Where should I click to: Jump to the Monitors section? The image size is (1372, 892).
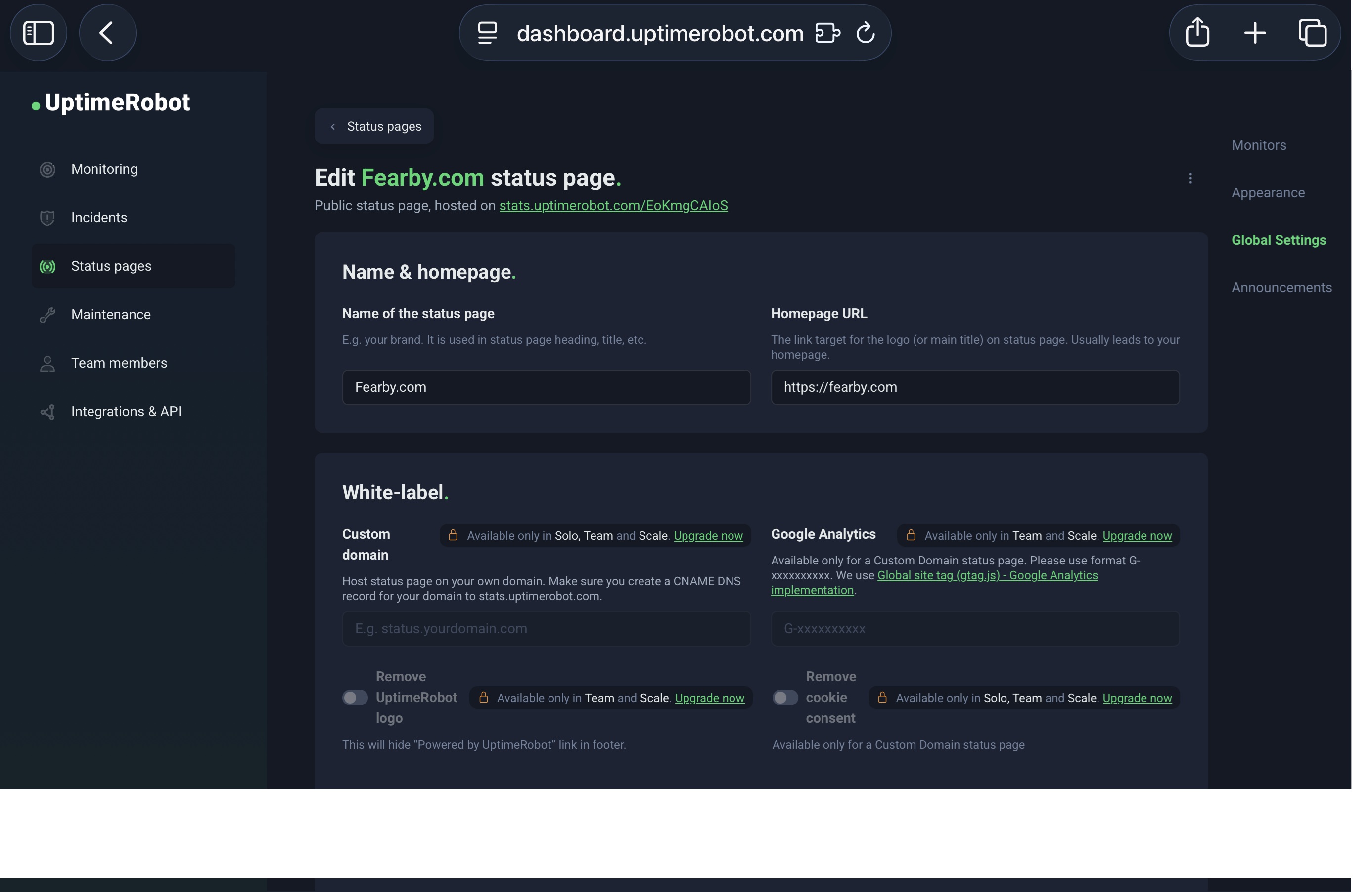pyautogui.click(x=1258, y=145)
